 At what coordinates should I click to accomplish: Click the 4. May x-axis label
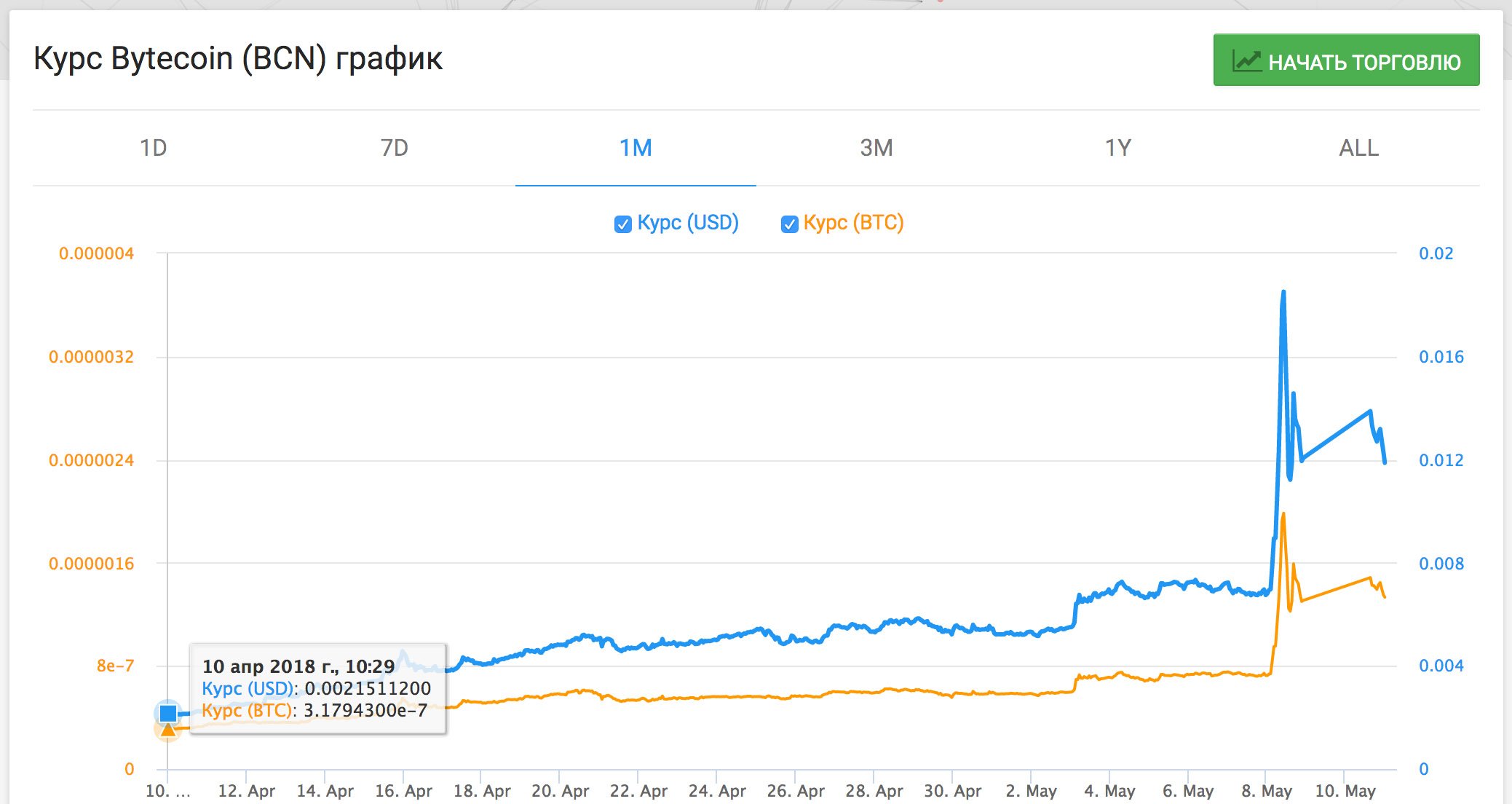point(1109,791)
